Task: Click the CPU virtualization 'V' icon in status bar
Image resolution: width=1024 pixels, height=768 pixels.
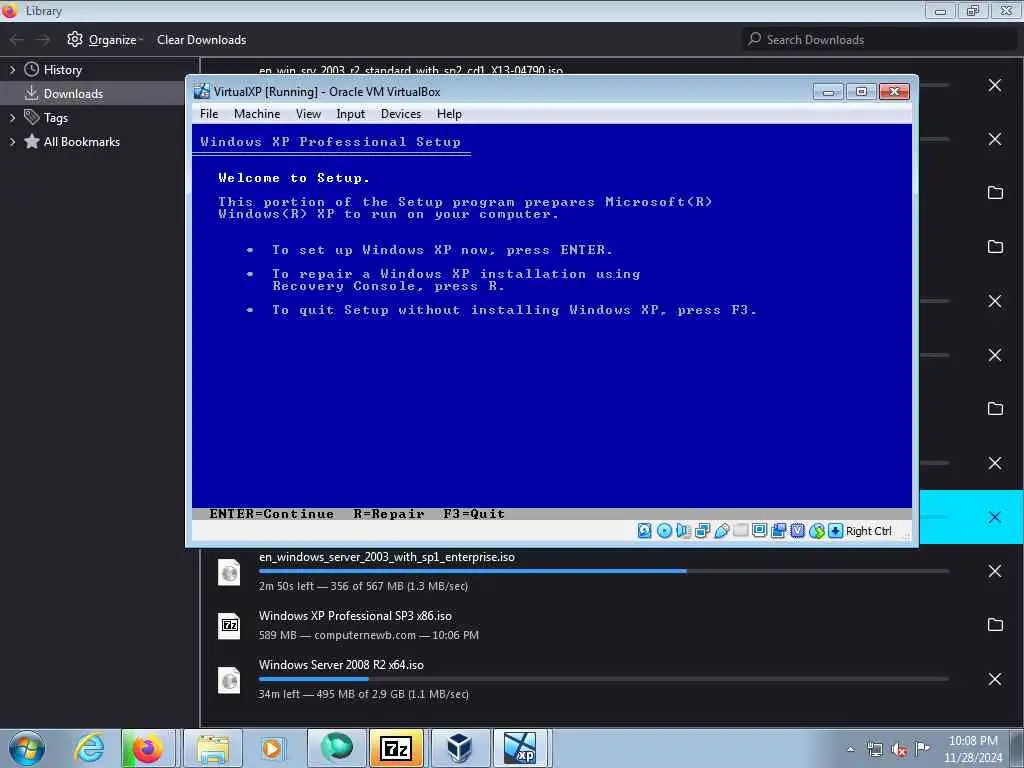Action: tap(797, 531)
